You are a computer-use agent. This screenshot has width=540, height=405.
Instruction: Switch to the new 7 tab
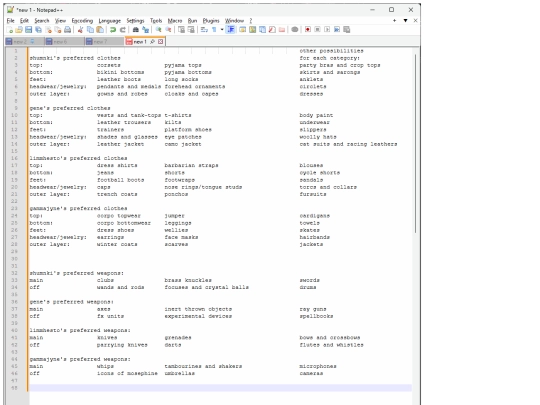click(105, 42)
